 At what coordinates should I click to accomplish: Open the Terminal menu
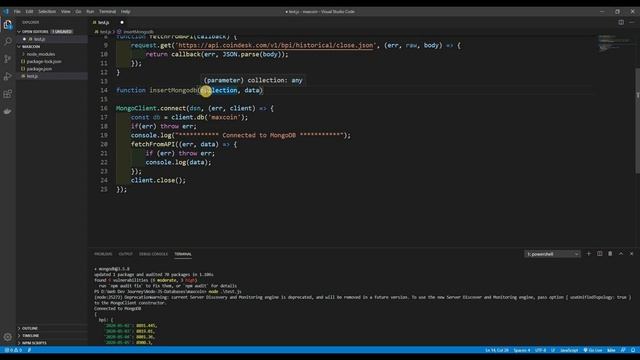click(107, 11)
